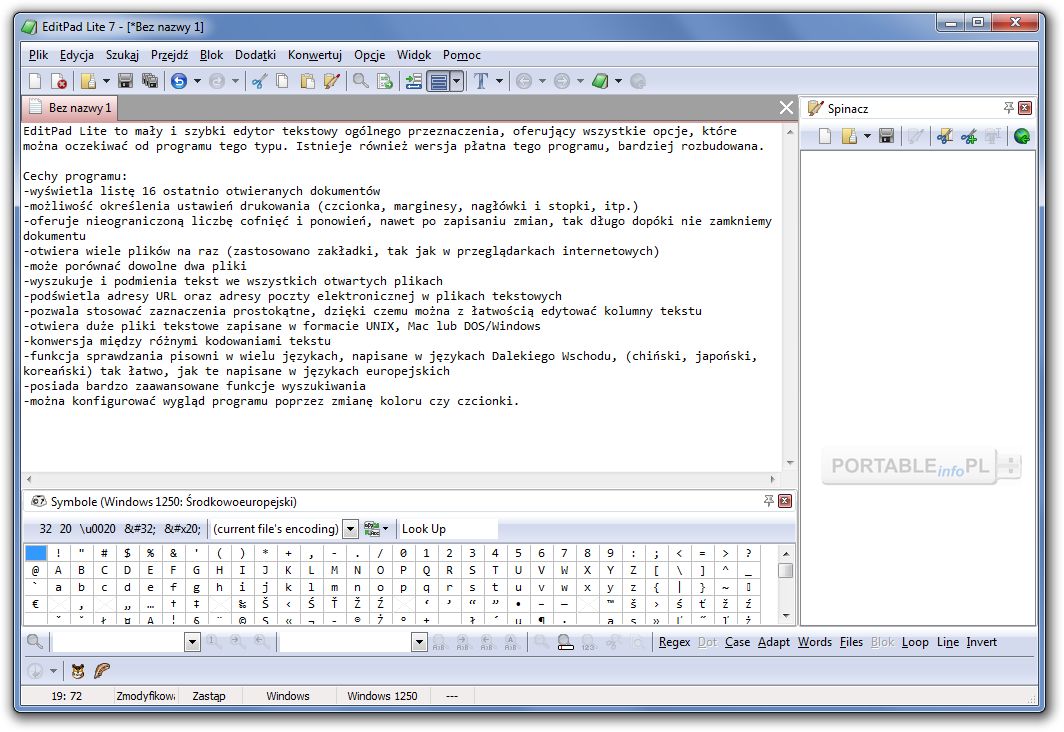Viewport: 1064px width, 732px height.
Task: Save clip collection in Spinacz panel
Action: tap(886, 136)
